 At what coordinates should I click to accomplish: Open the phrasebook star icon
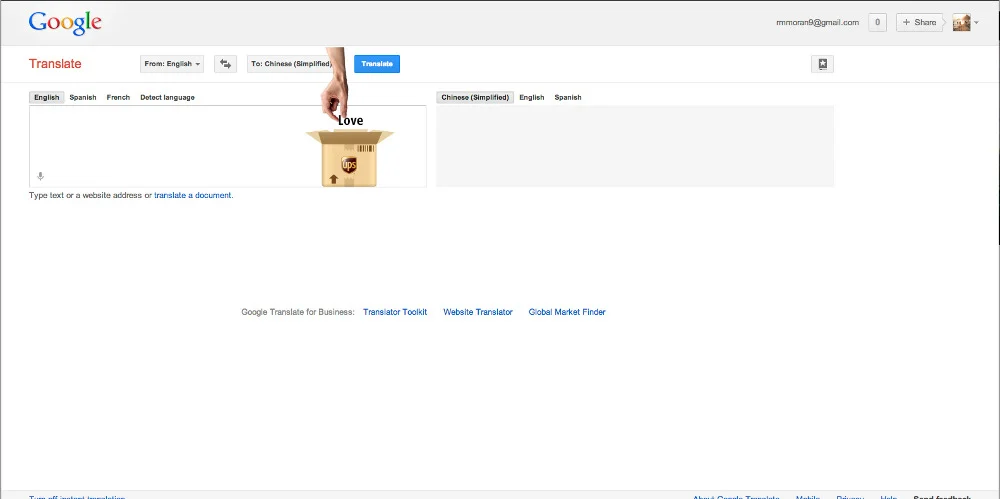click(x=822, y=64)
